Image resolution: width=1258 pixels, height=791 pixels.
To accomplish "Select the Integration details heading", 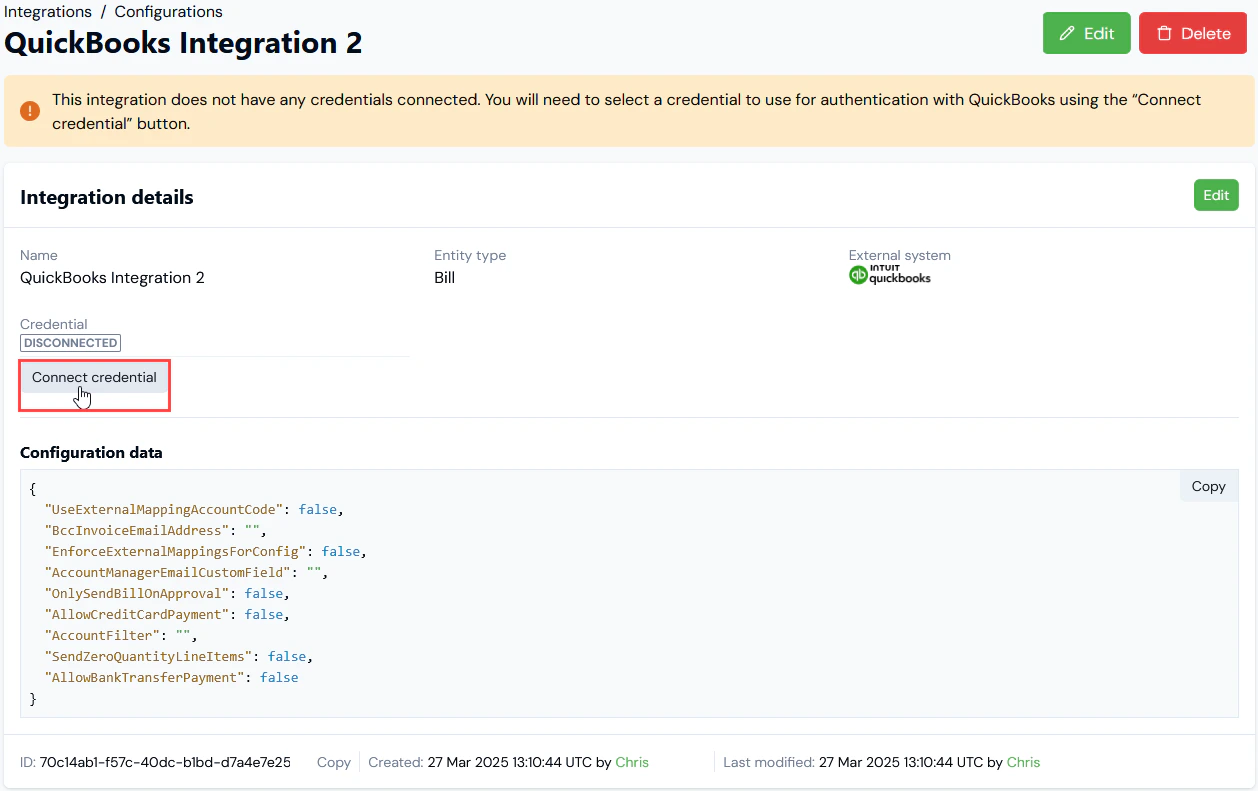I will coord(107,197).
